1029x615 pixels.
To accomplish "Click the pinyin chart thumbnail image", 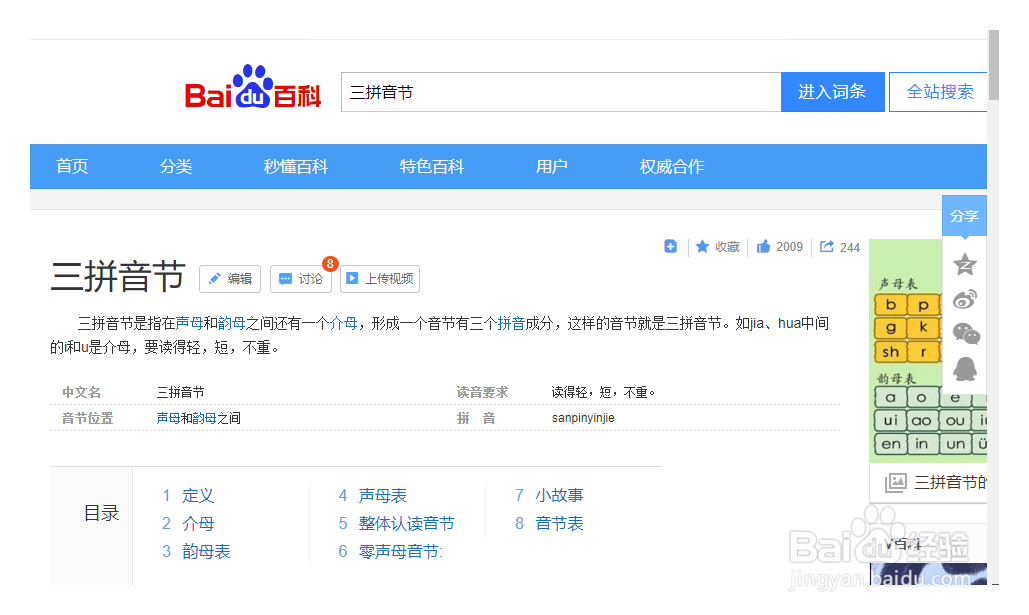I will click(x=903, y=350).
